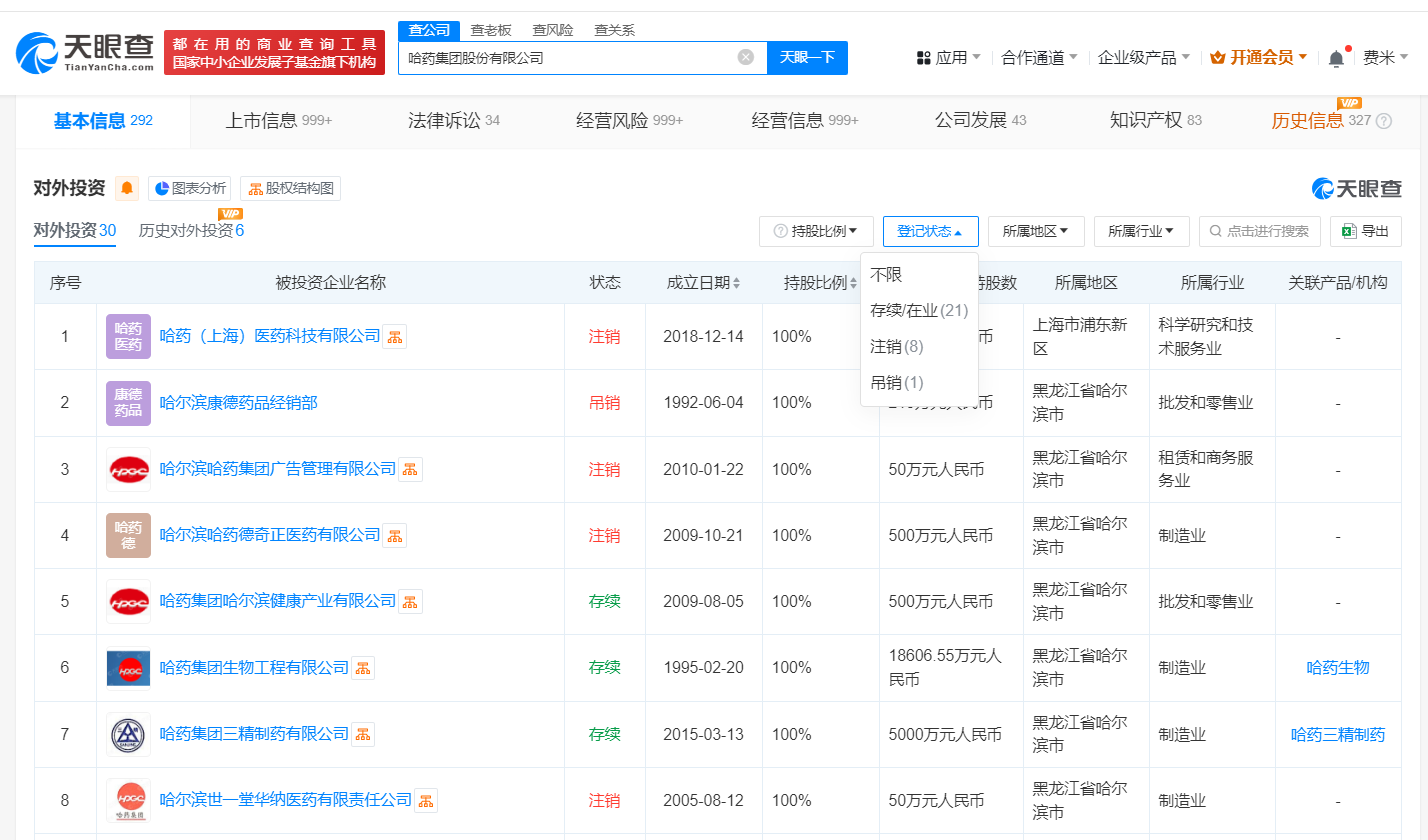
Task: Clear the search box with the X icon
Action: click(x=746, y=57)
